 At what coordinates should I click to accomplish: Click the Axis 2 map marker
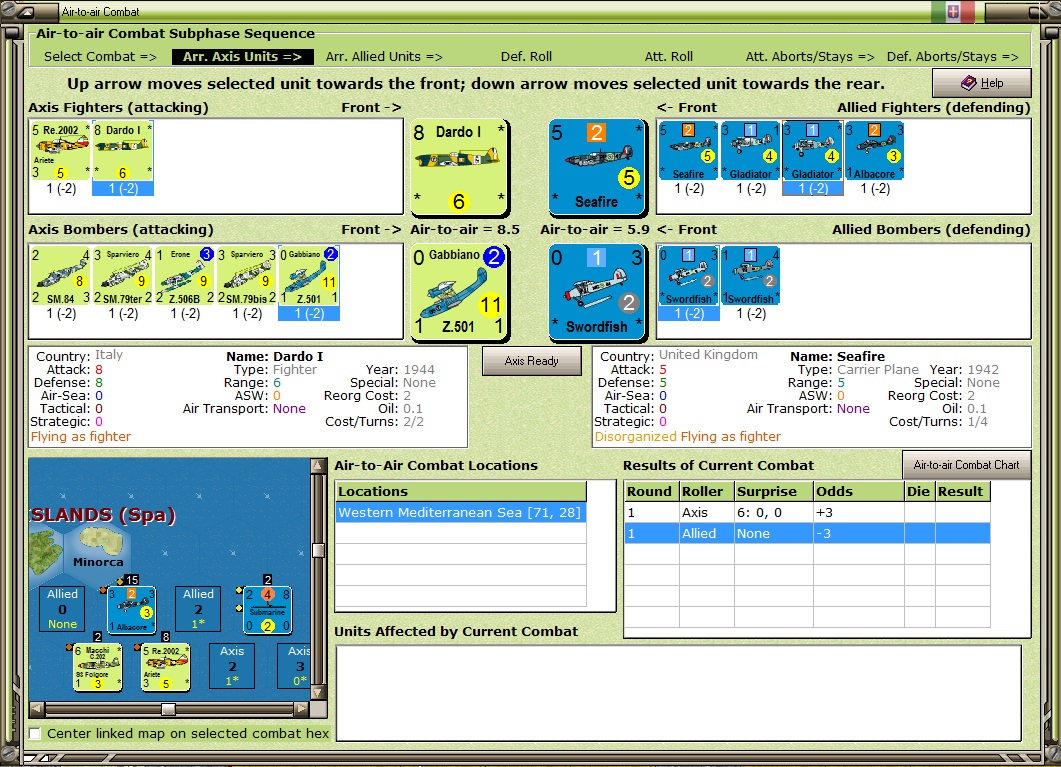tap(232, 666)
